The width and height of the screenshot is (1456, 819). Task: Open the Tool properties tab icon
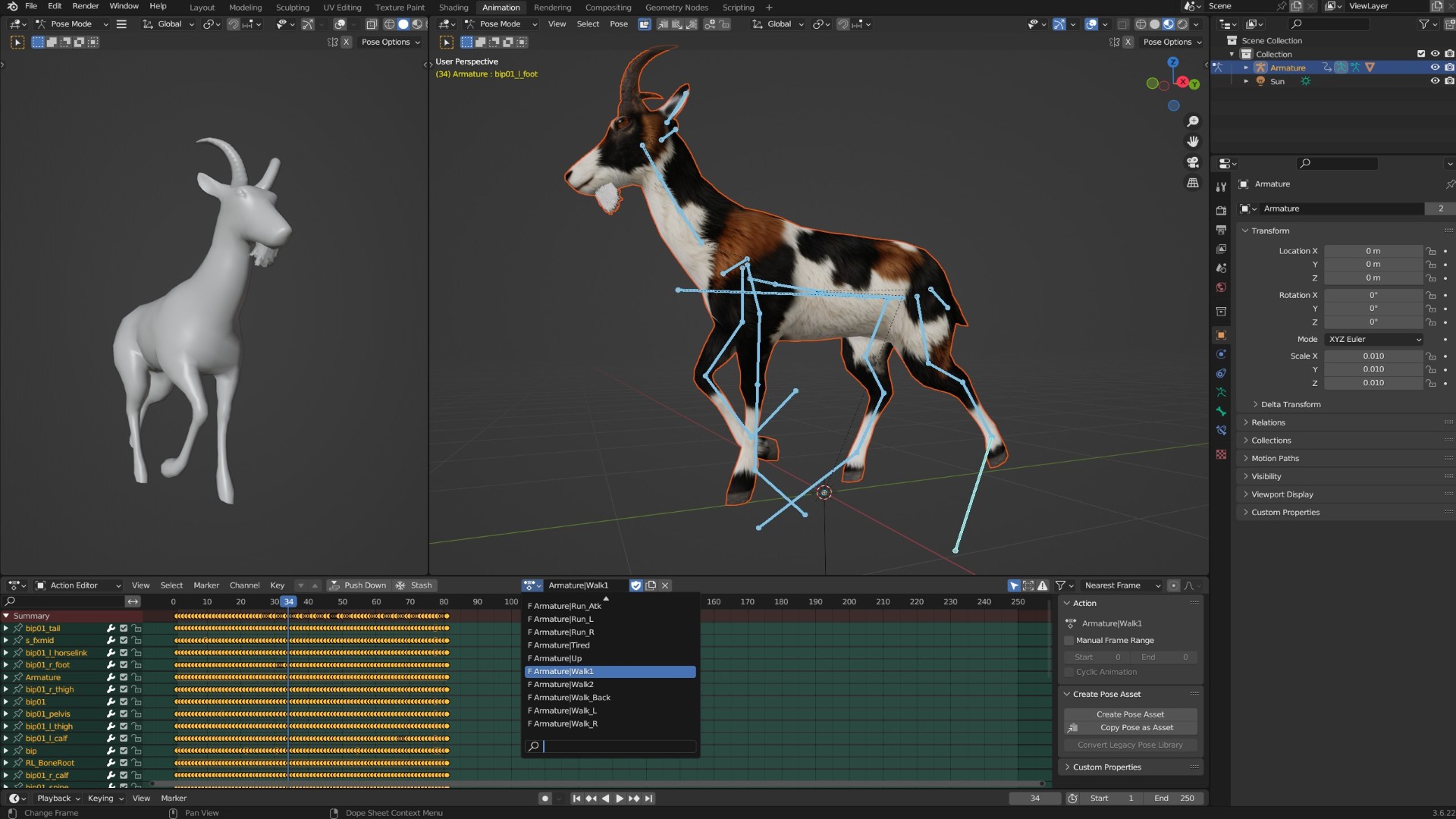pyautogui.click(x=1221, y=187)
